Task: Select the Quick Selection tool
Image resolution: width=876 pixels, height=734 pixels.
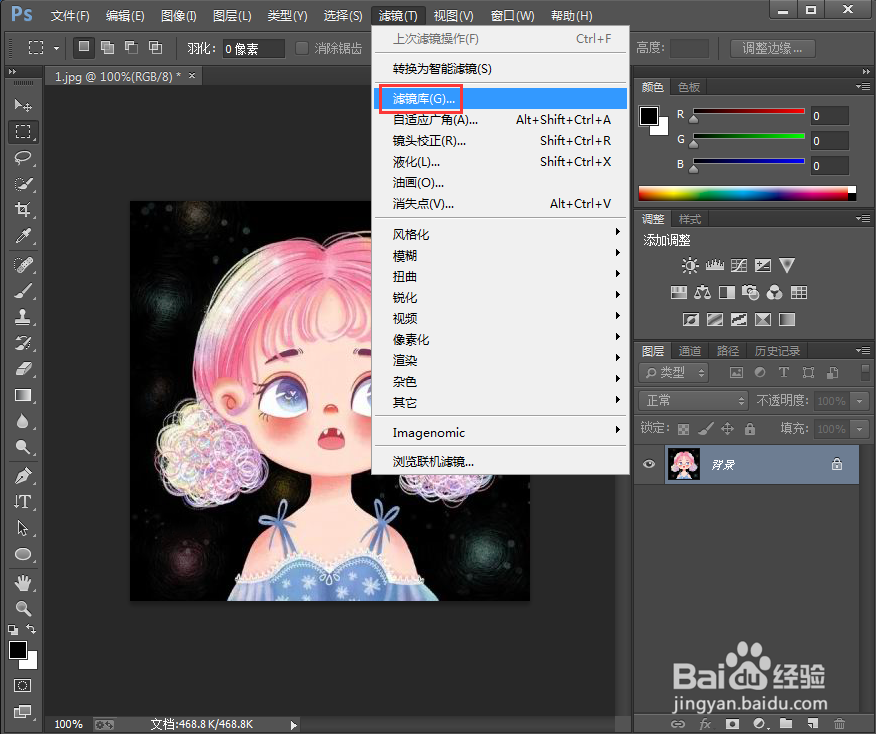Action: pyautogui.click(x=23, y=183)
